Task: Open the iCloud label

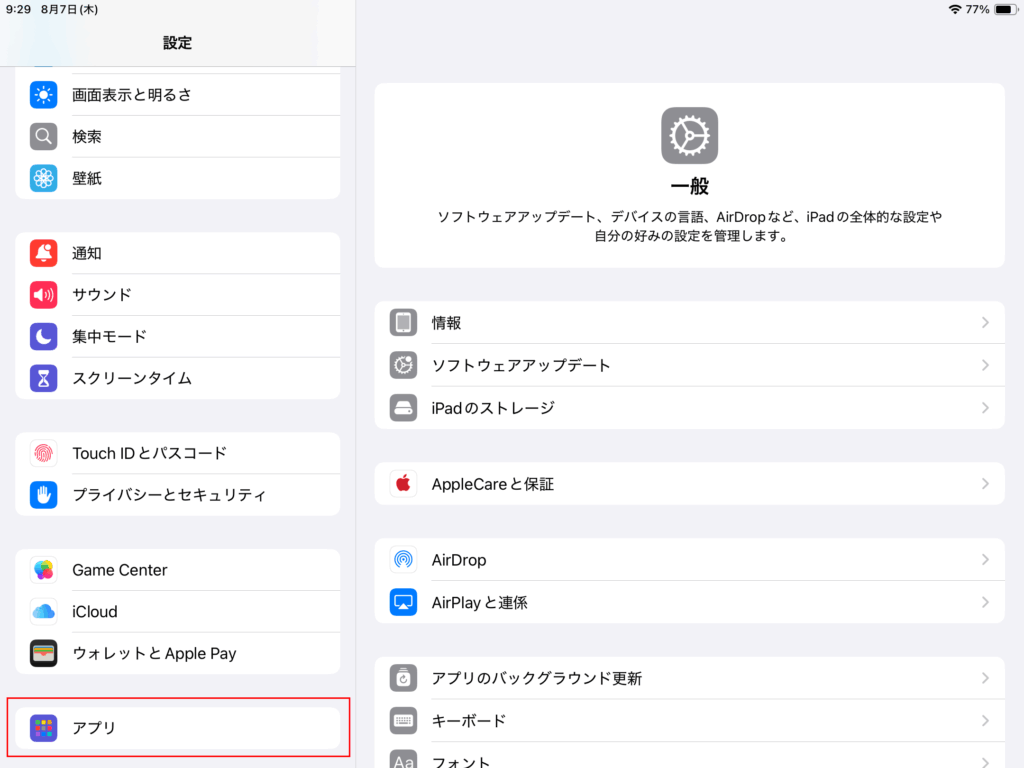Action: pos(95,612)
